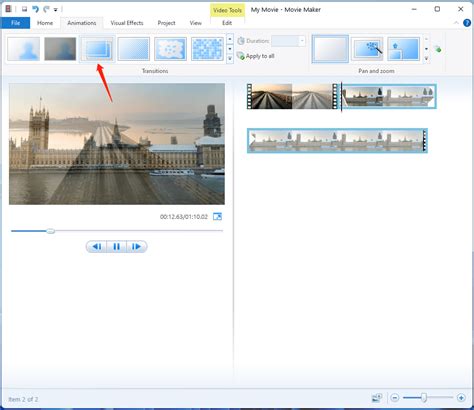The height and width of the screenshot is (410, 474).
Task: Step to the next frame
Action: click(x=136, y=247)
